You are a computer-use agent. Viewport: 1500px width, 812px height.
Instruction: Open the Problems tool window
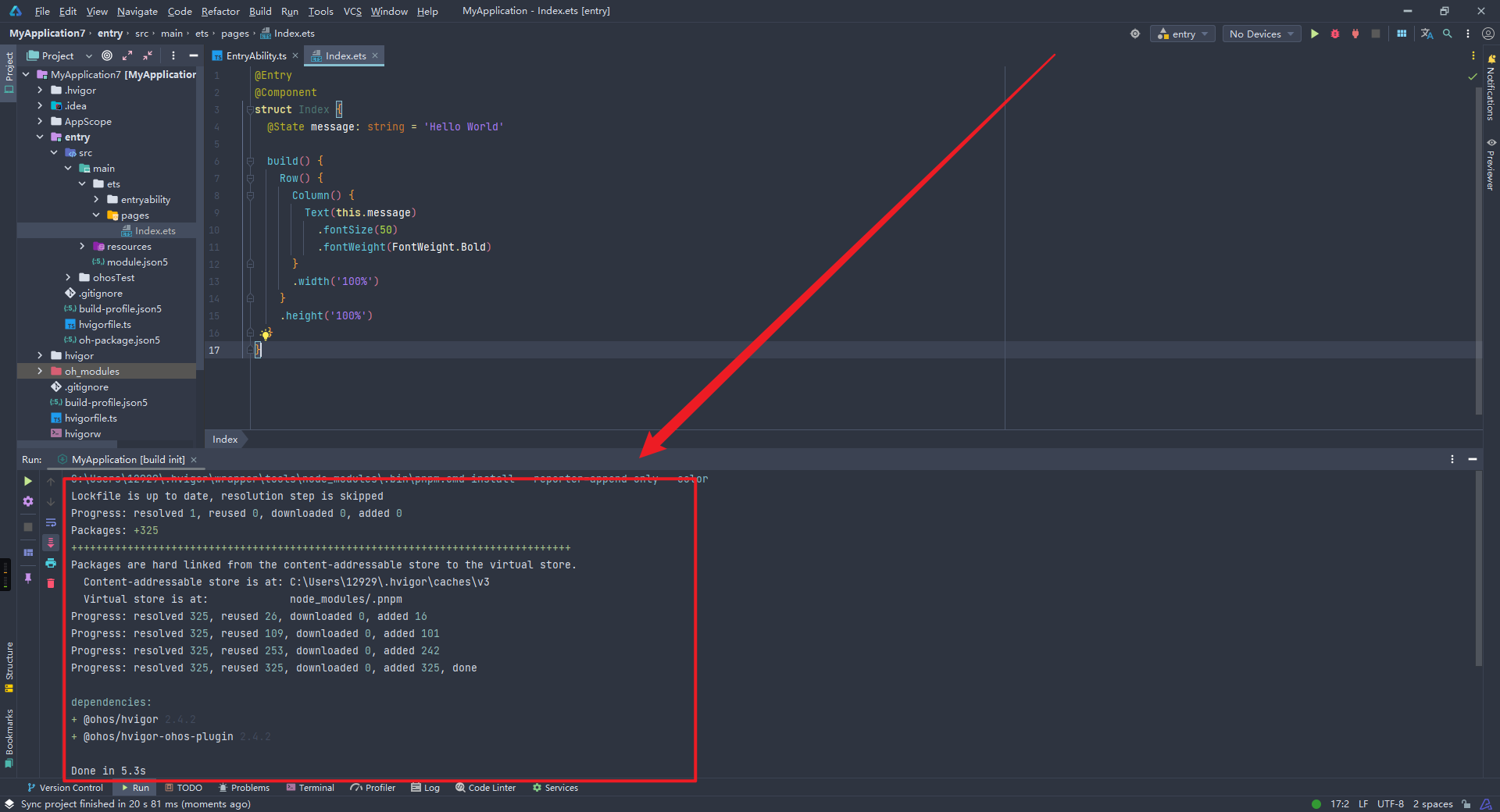244,788
